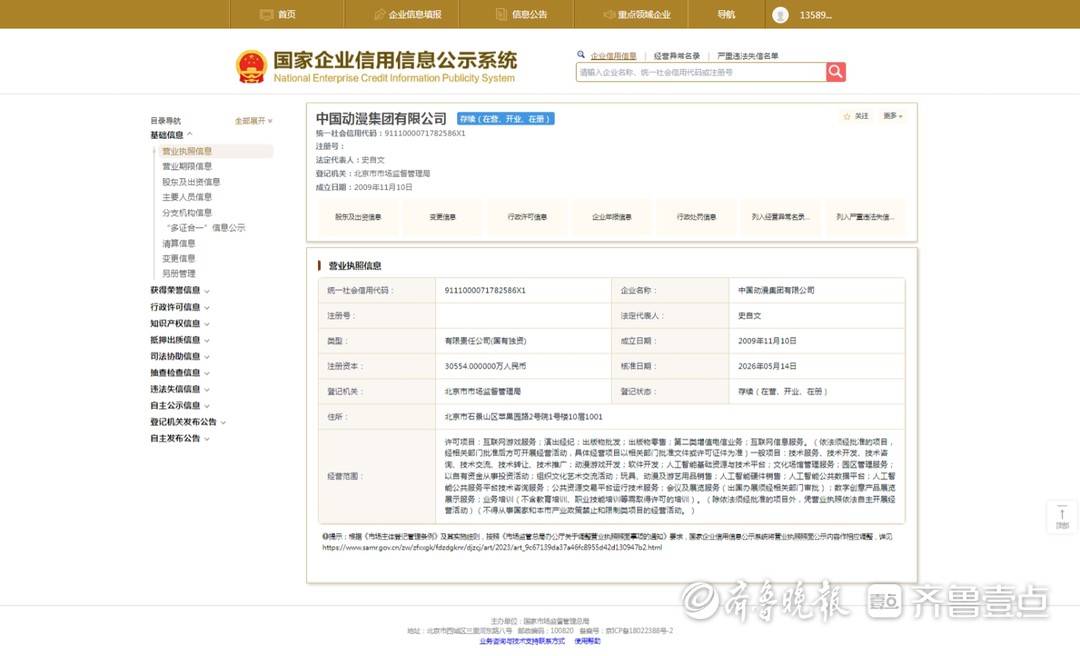Expand the 抽查检查信息 section
The image size is (1080, 656).
click(180, 373)
